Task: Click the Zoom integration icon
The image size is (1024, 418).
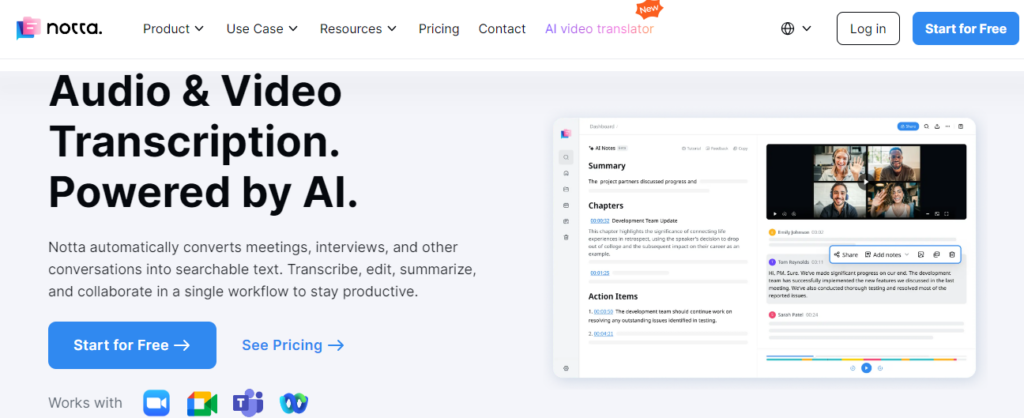Action: (x=157, y=403)
